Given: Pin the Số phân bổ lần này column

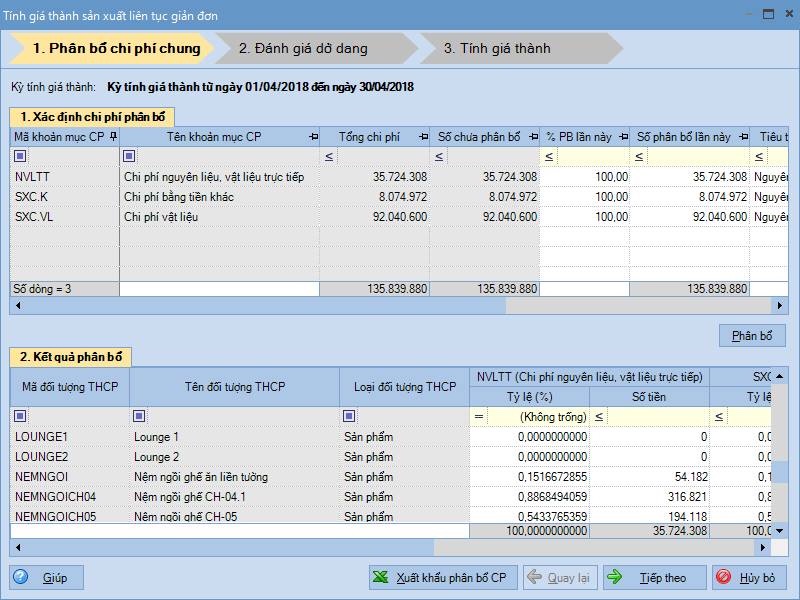Looking at the screenshot, I should (x=744, y=137).
